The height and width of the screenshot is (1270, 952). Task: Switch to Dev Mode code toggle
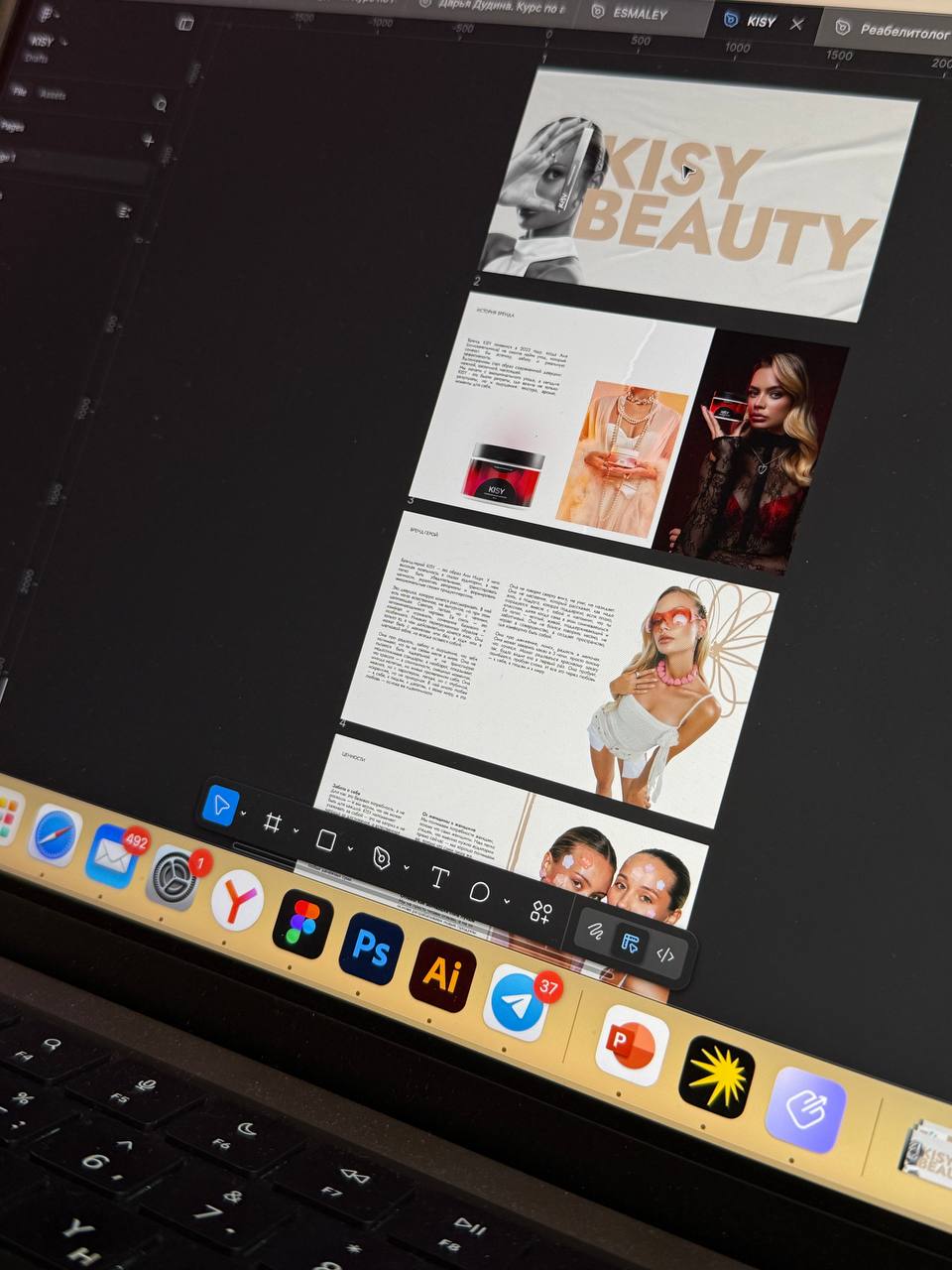pos(665,955)
